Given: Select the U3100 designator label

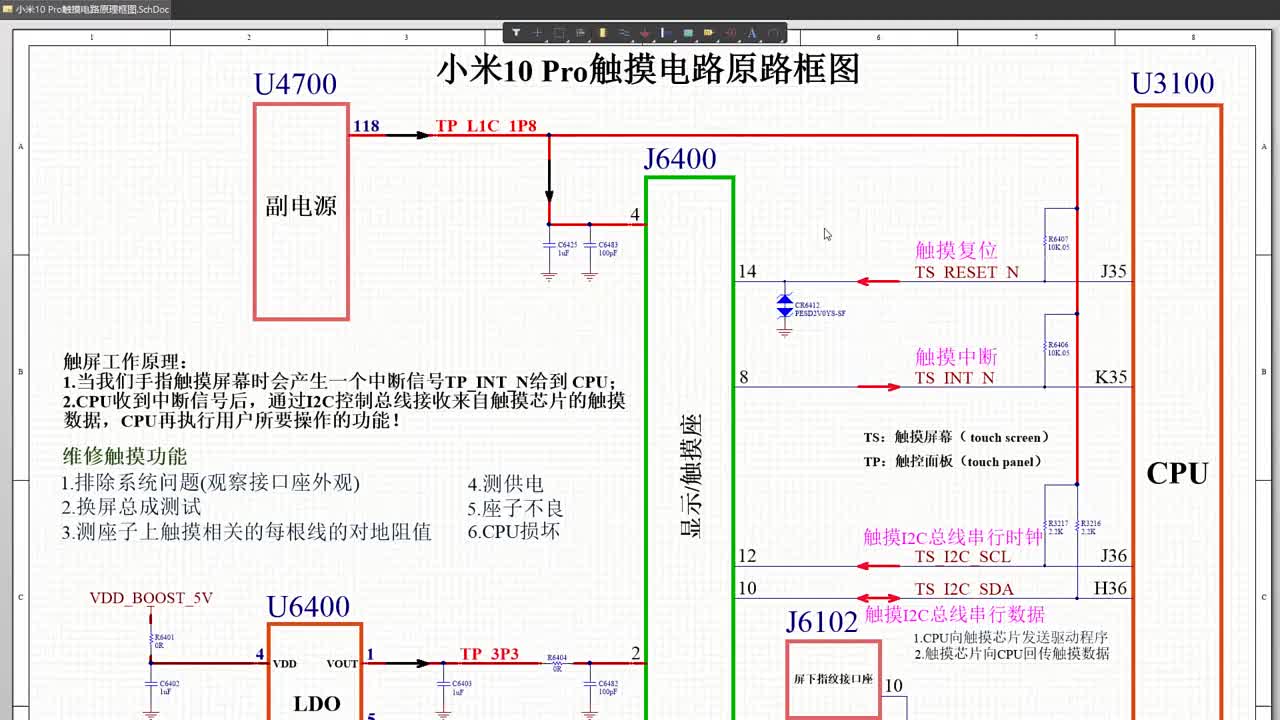Looking at the screenshot, I should tap(1173, 83).
